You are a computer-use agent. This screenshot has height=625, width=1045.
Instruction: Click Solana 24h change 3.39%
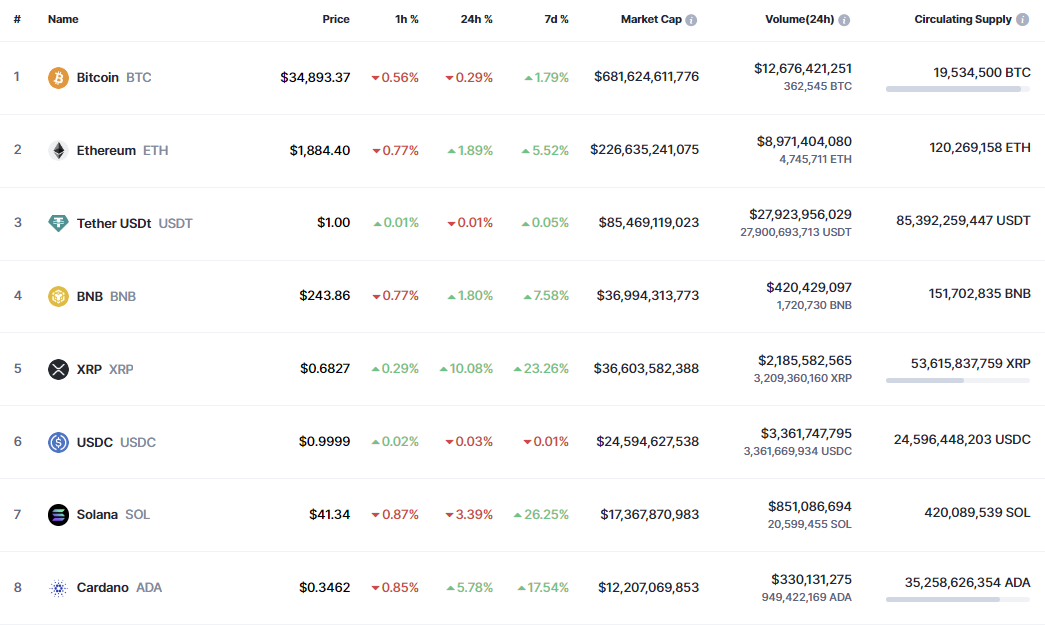point(469,514)
